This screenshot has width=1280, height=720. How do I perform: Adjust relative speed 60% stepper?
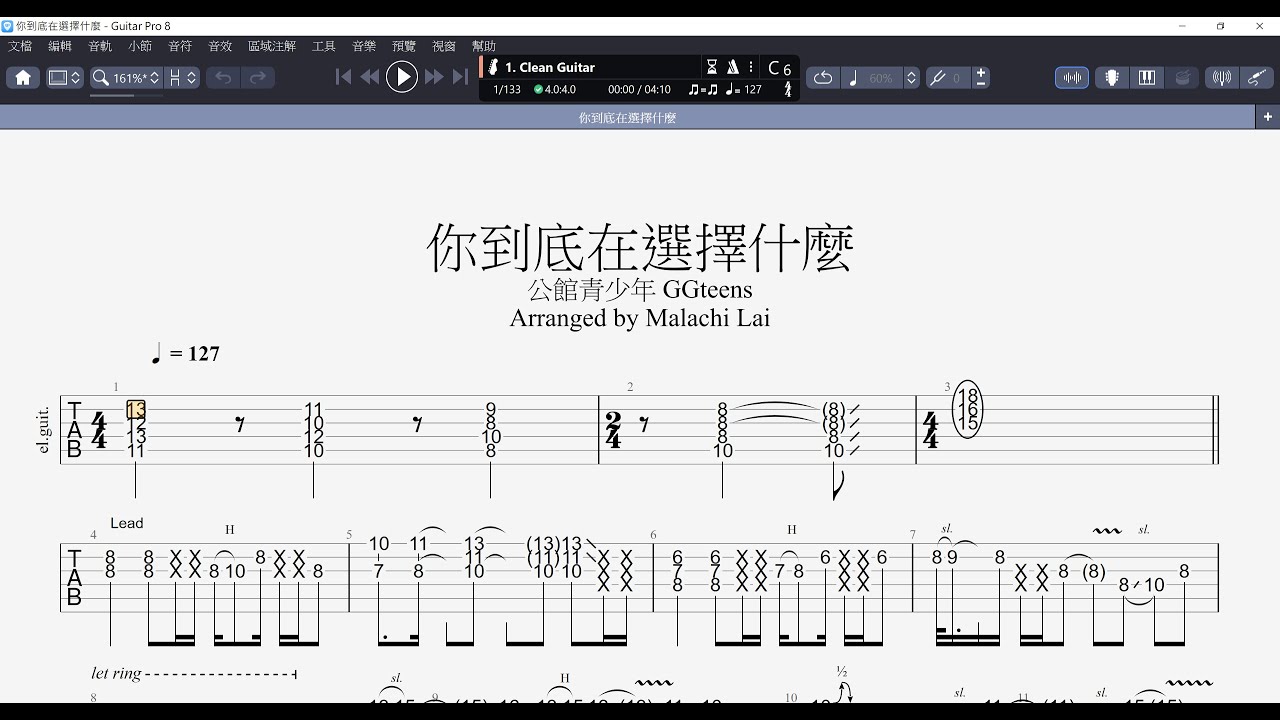pyautogui.click(x=911, y=77)
